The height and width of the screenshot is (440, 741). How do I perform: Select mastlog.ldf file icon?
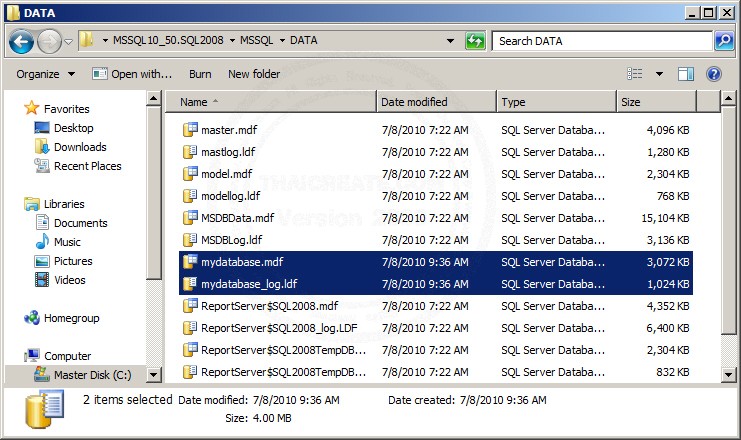click(190, 152)
